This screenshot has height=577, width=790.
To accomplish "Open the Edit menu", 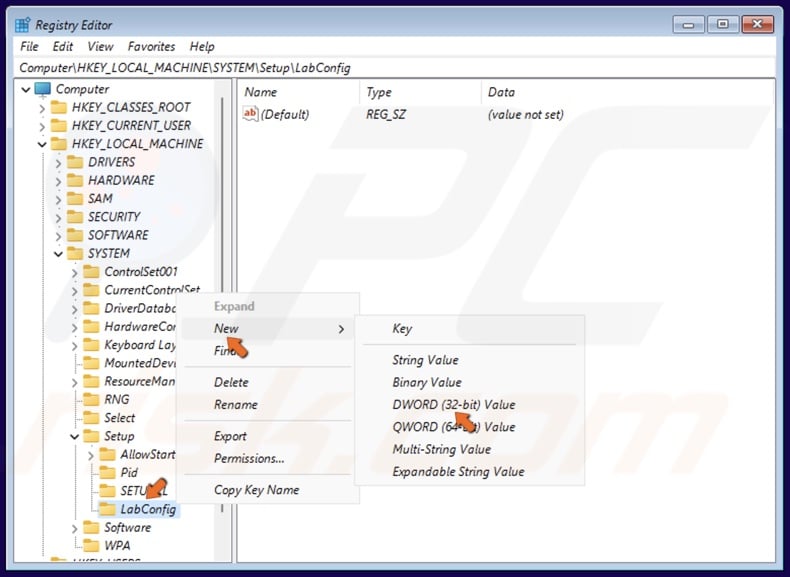I will pyautogui.click(x=62, y=46).
